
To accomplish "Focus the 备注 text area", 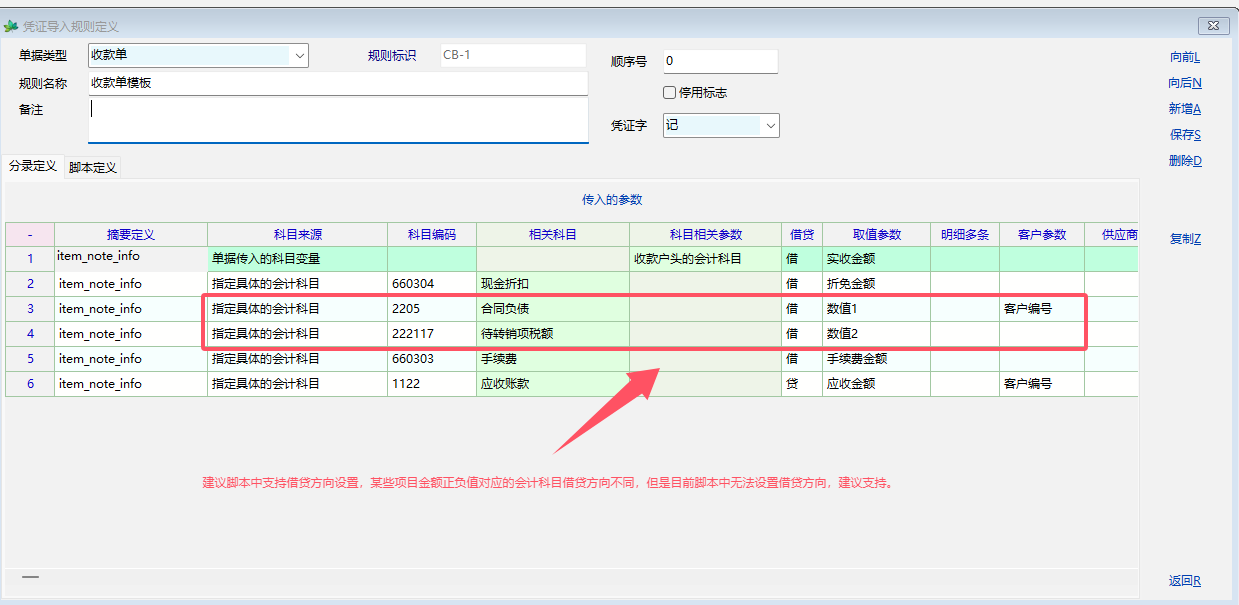I will click(x=338, y=120).
